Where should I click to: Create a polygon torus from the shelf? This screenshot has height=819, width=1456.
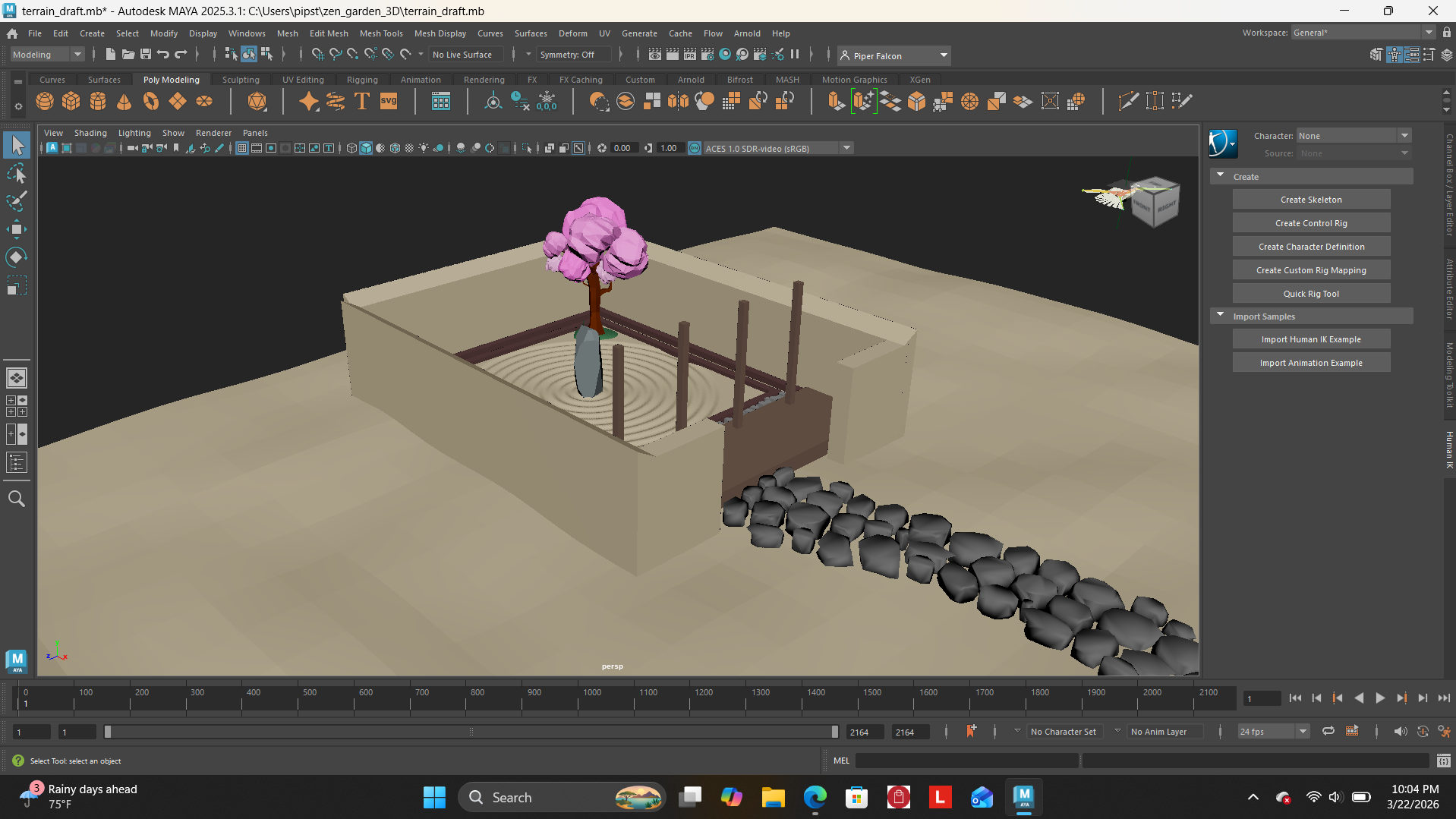tap(151, 101)
